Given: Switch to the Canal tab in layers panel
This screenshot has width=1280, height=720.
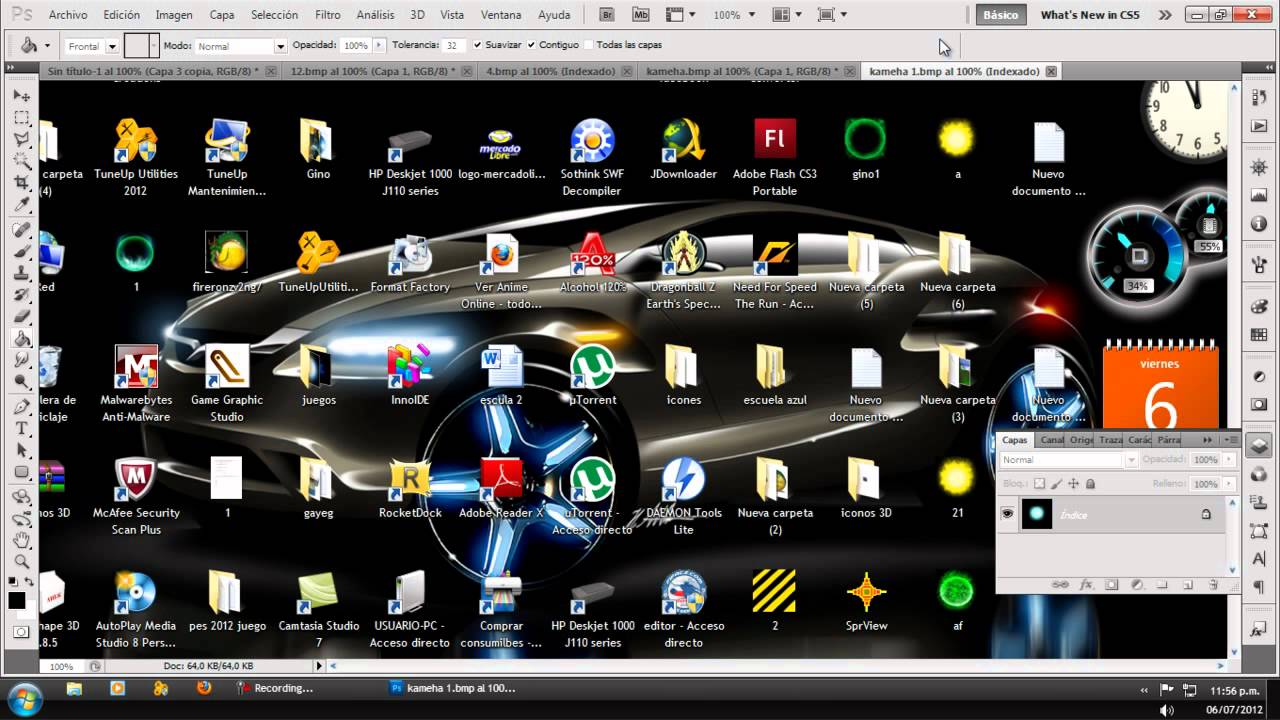Looking at the screenshot, I should tap(1052, 440).
